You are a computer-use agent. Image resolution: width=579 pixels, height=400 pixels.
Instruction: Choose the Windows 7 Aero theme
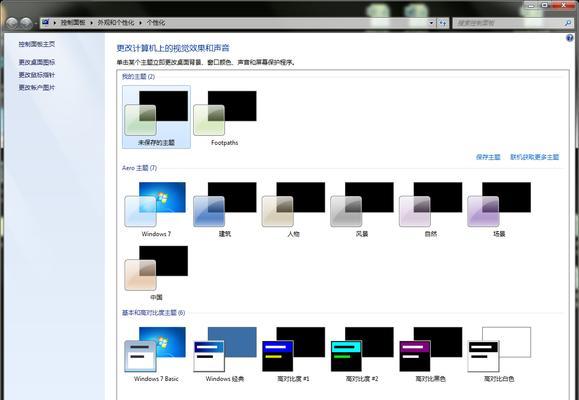coord(156,209)
